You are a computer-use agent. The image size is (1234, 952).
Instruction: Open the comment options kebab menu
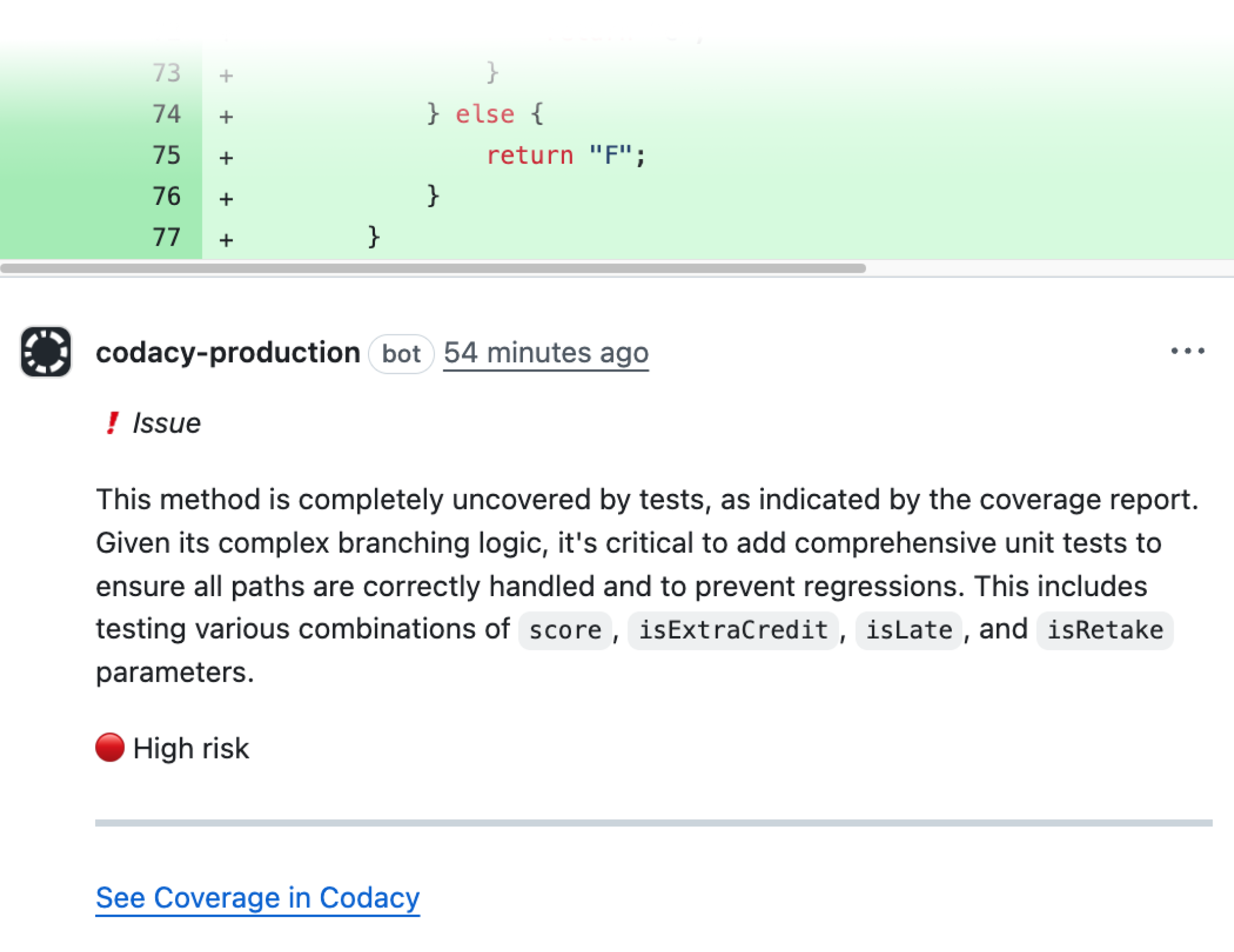pos(1188,351)
